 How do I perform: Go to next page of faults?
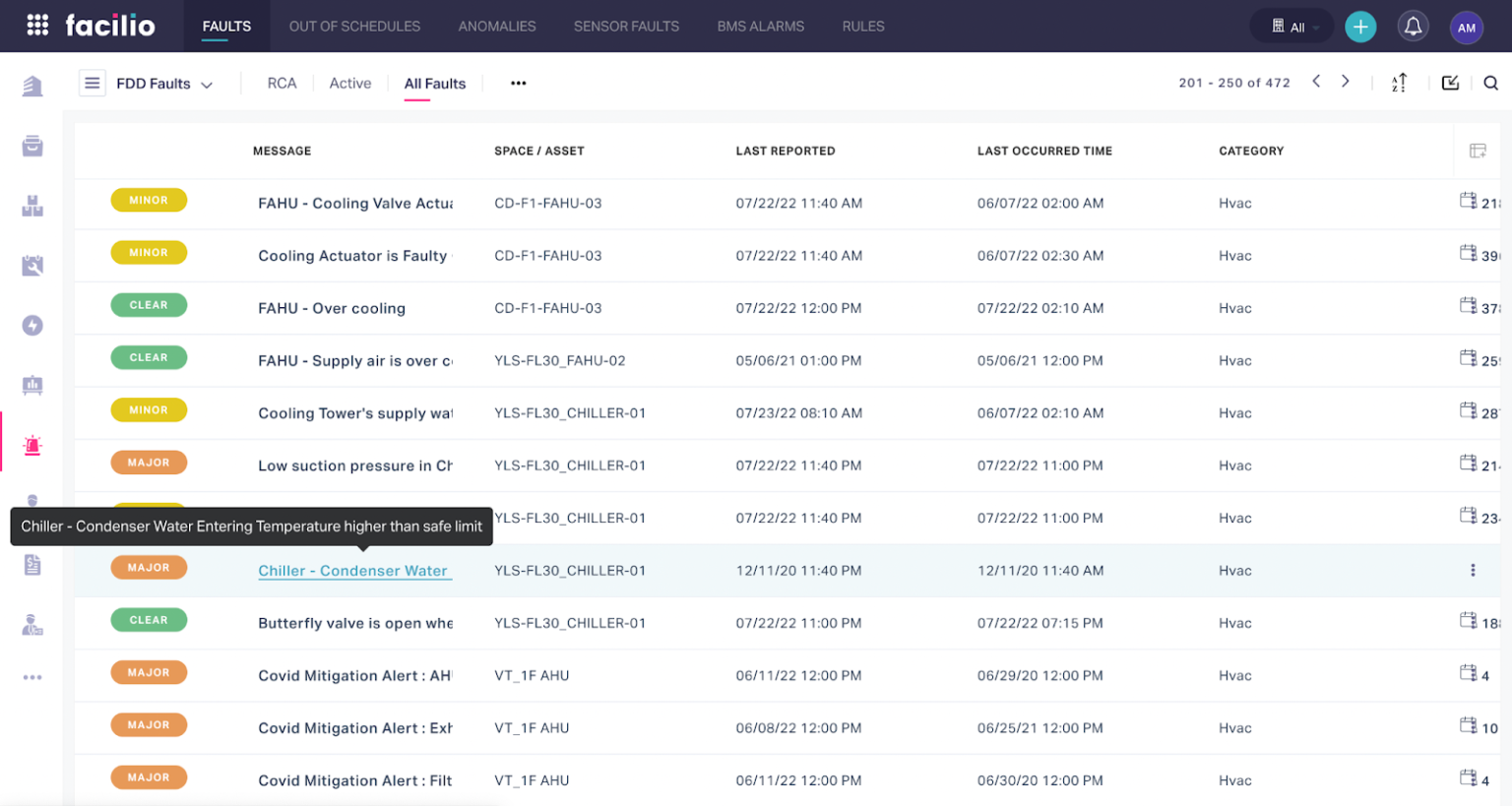click(x=1345, y=82)
